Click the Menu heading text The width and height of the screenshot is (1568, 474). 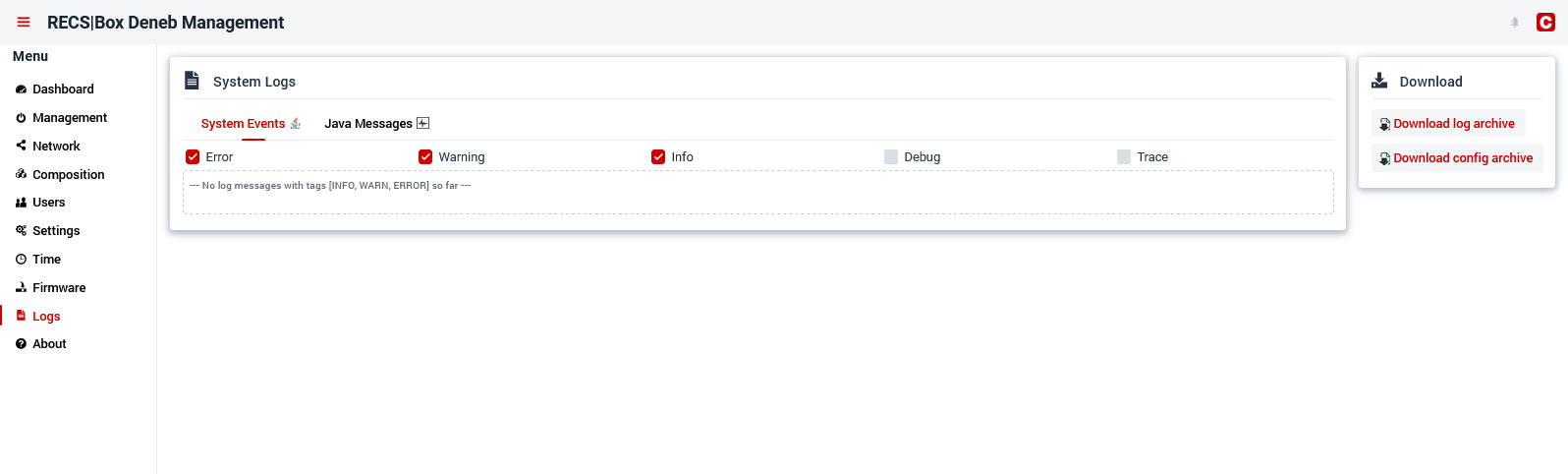(x=30, y=56)
